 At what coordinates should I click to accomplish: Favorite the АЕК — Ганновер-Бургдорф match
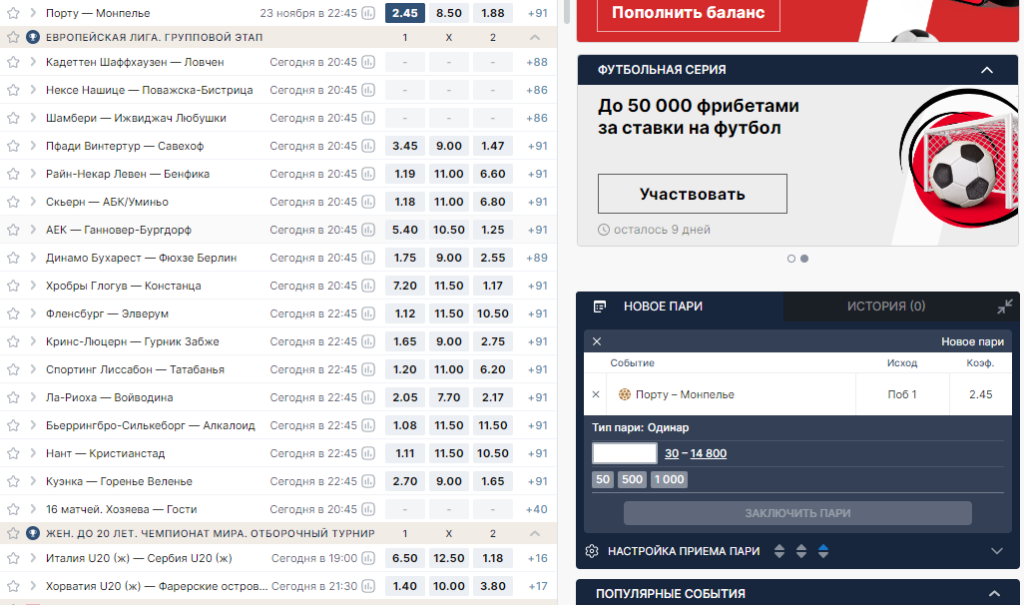pyautogui.click(x=13, y=230)
